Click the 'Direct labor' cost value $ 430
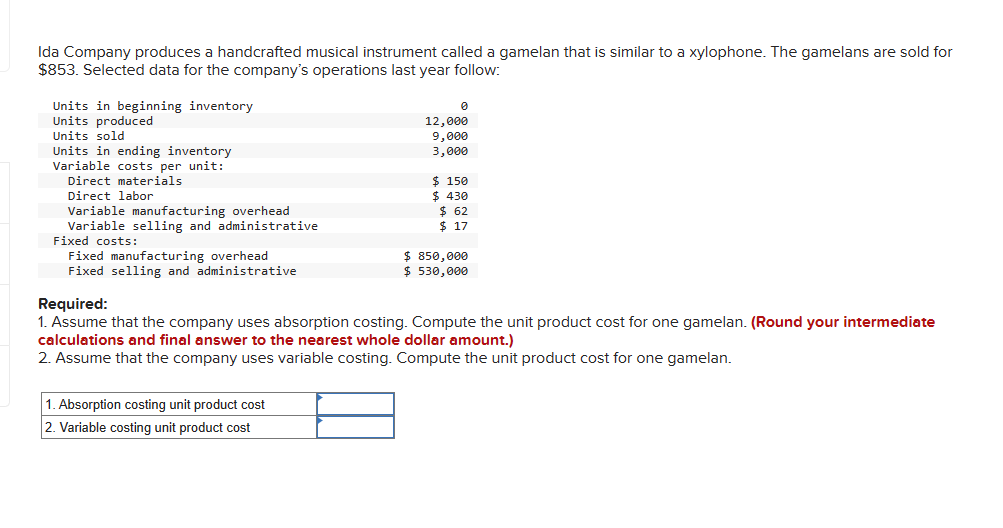1003x528 pixels. [450, 196]
